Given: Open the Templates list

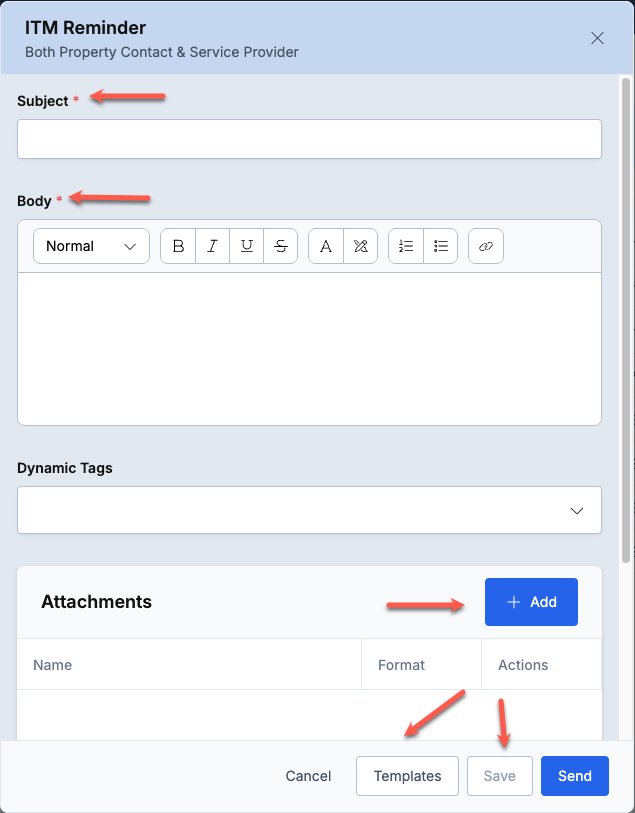Looking at the screenshot, I should coord(407,776).
